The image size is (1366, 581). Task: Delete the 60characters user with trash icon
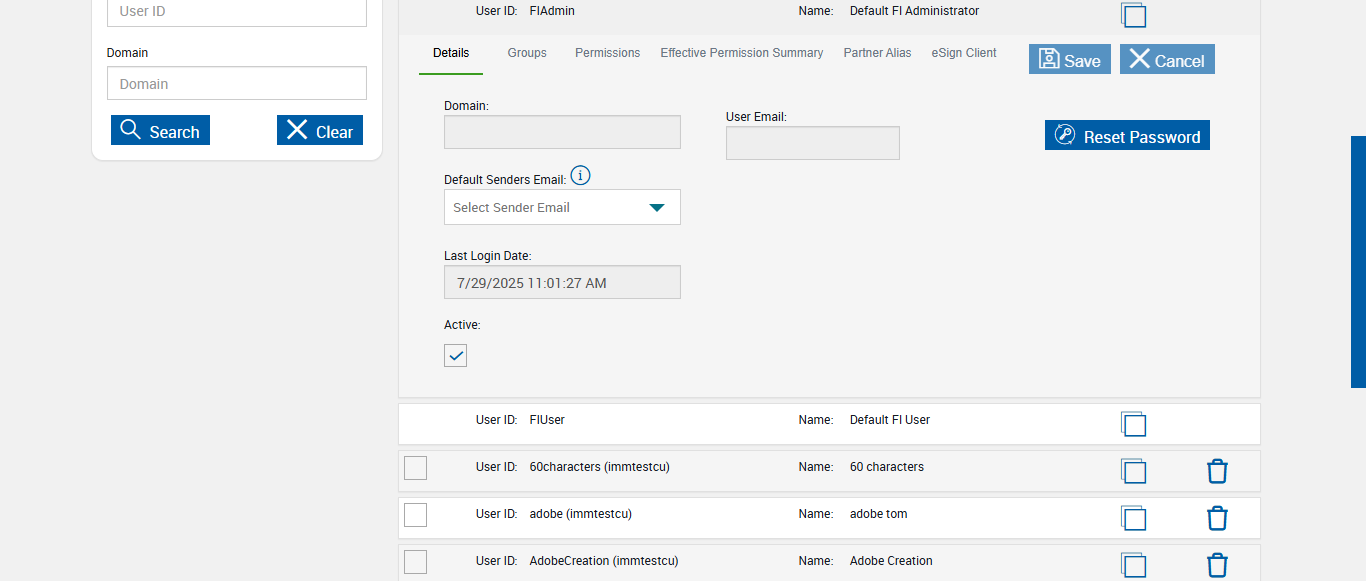point(1217,471)
